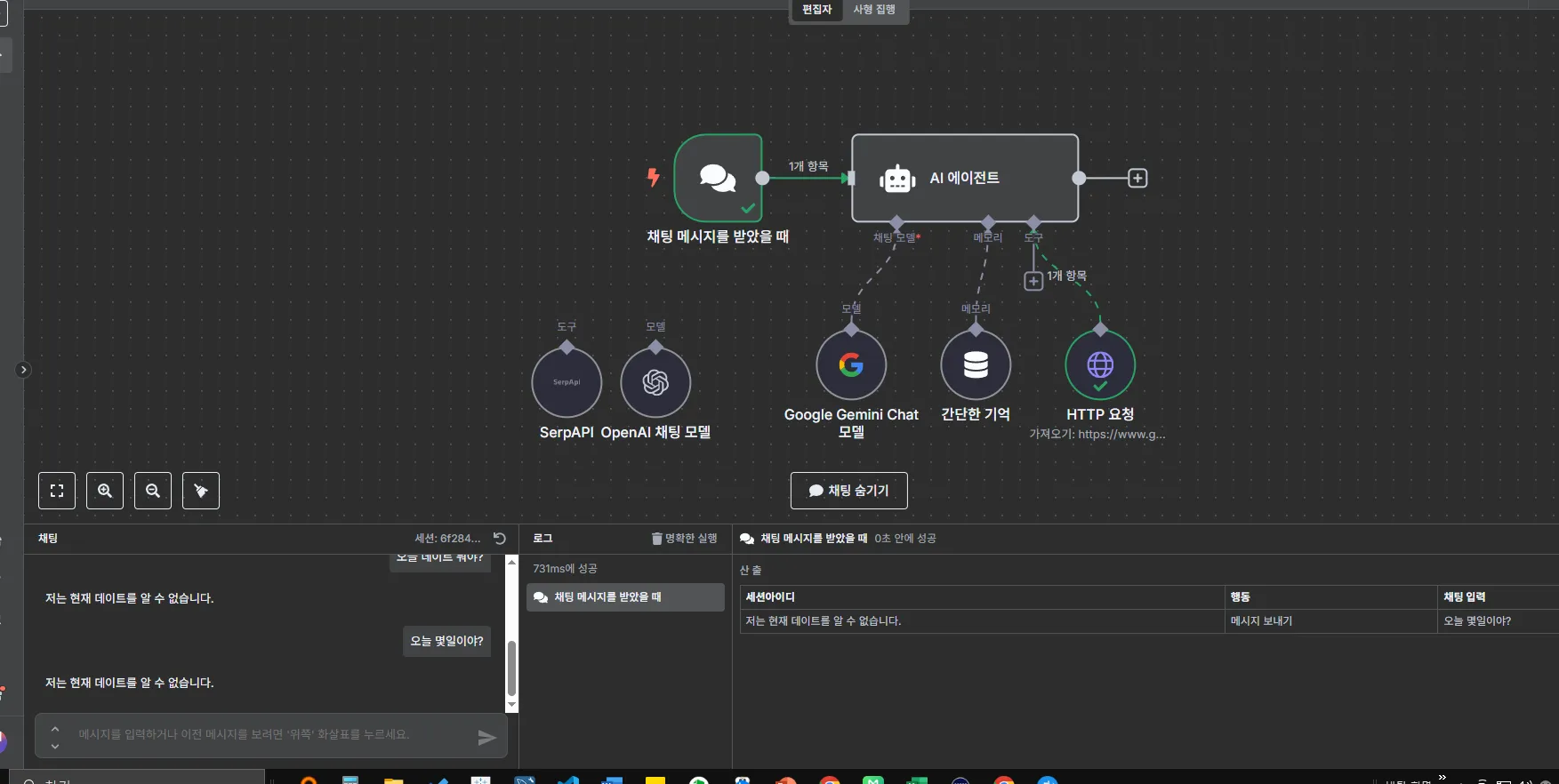The image size is (1559, 784).
Task: Click the chat bubble 오늘 몇일이야?
Action: point(446,641)
